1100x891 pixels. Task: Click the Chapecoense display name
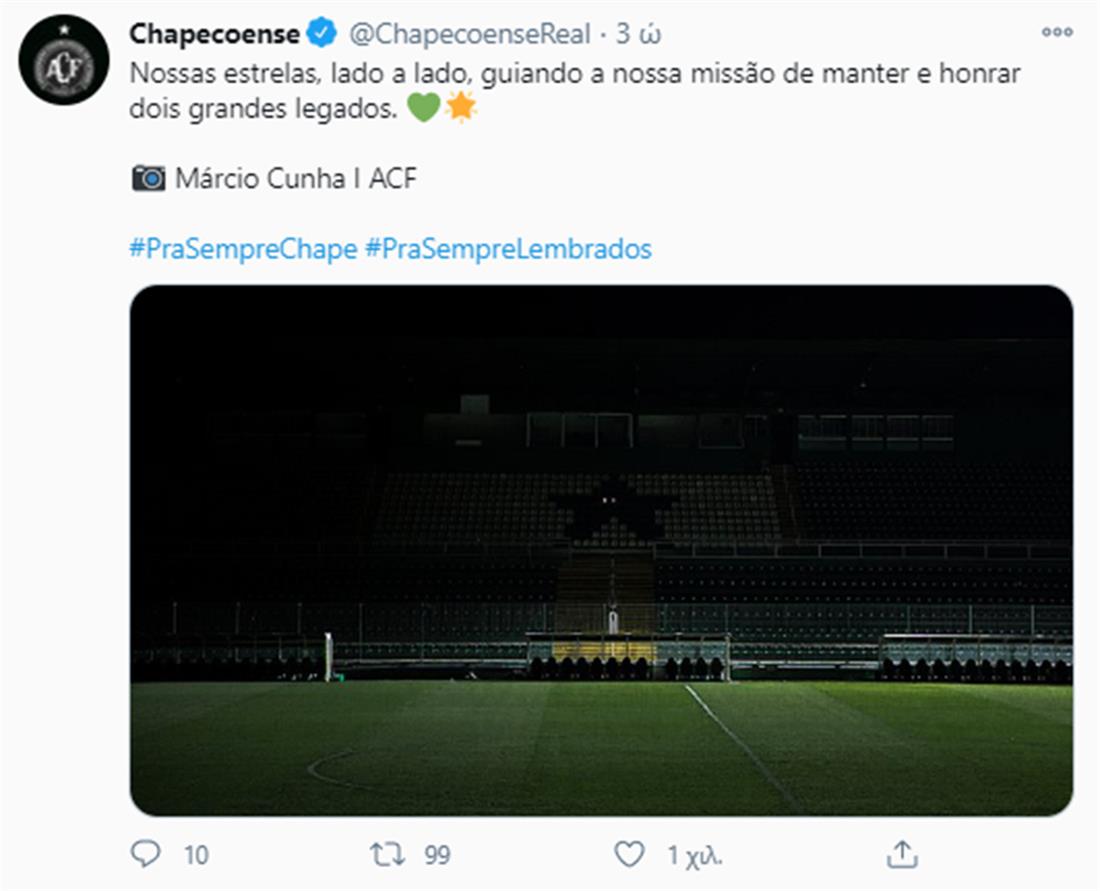(214, 34)
